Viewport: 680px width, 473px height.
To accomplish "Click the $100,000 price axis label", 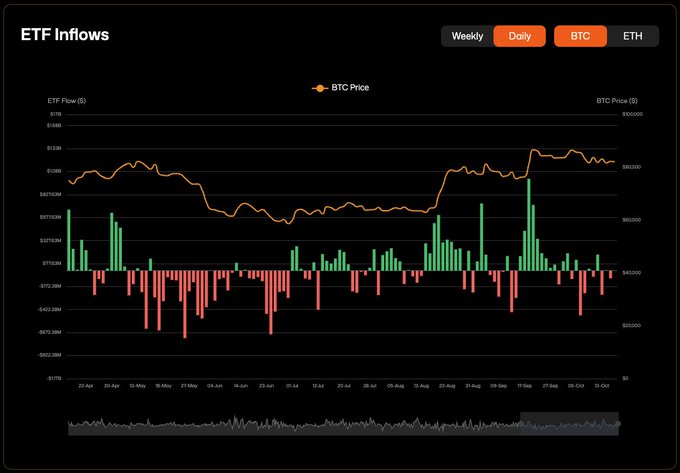I will point(632,114).
